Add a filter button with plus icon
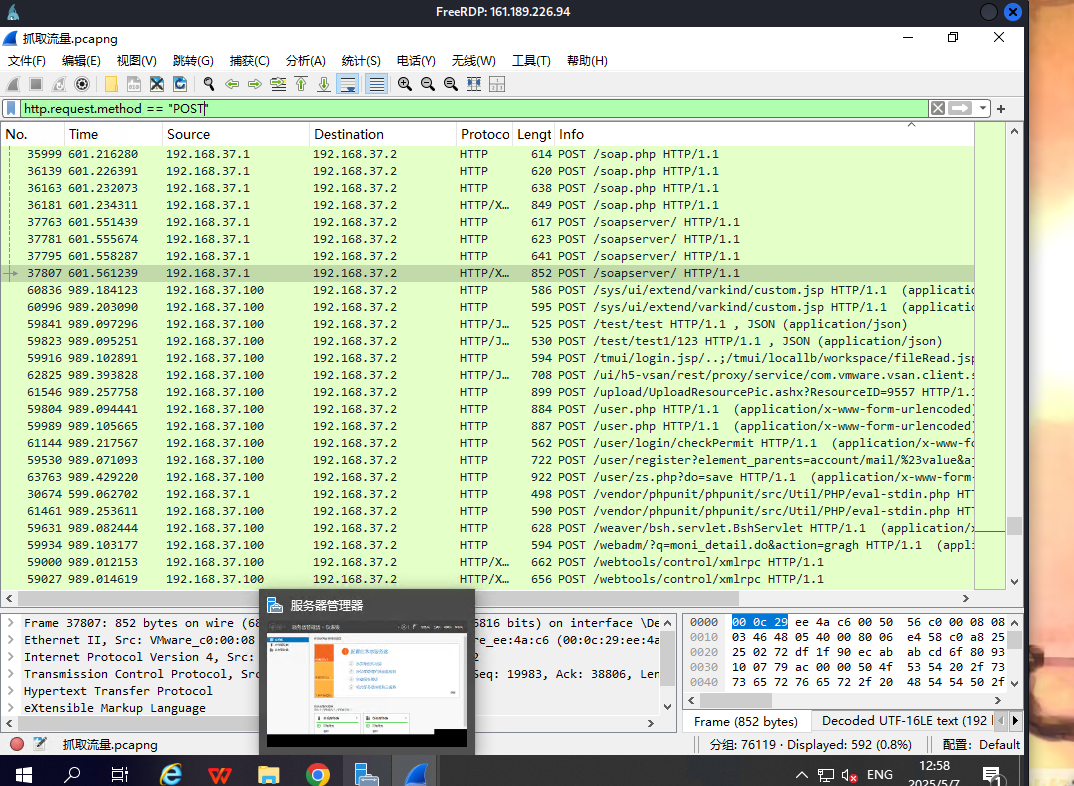The height and width of the screenshot is (786, 1074). pos(1001,108)
